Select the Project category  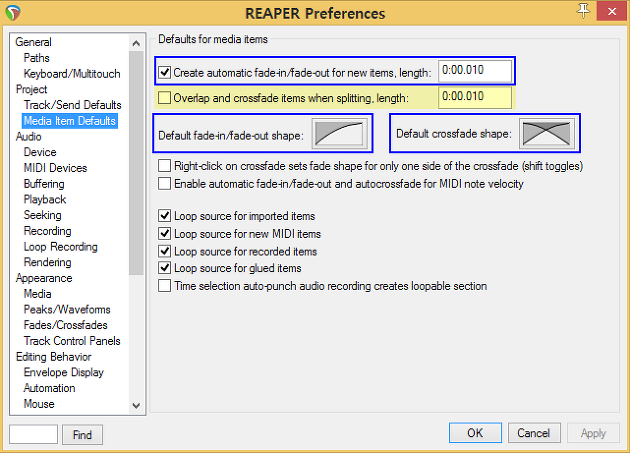(x=31, y=89)
